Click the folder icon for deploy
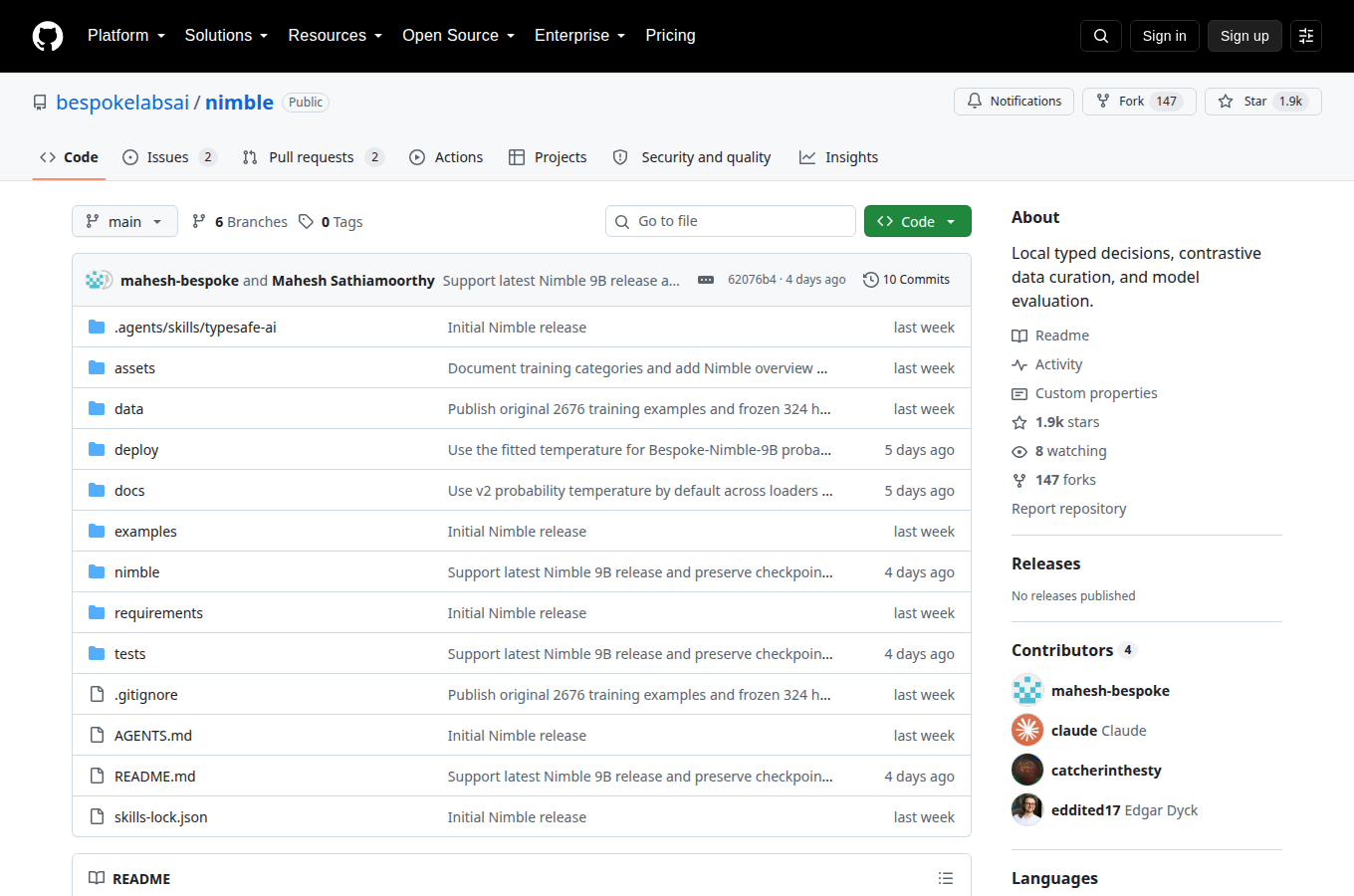The height and width of the screenshot is (896, 1354). click(97, 450)
